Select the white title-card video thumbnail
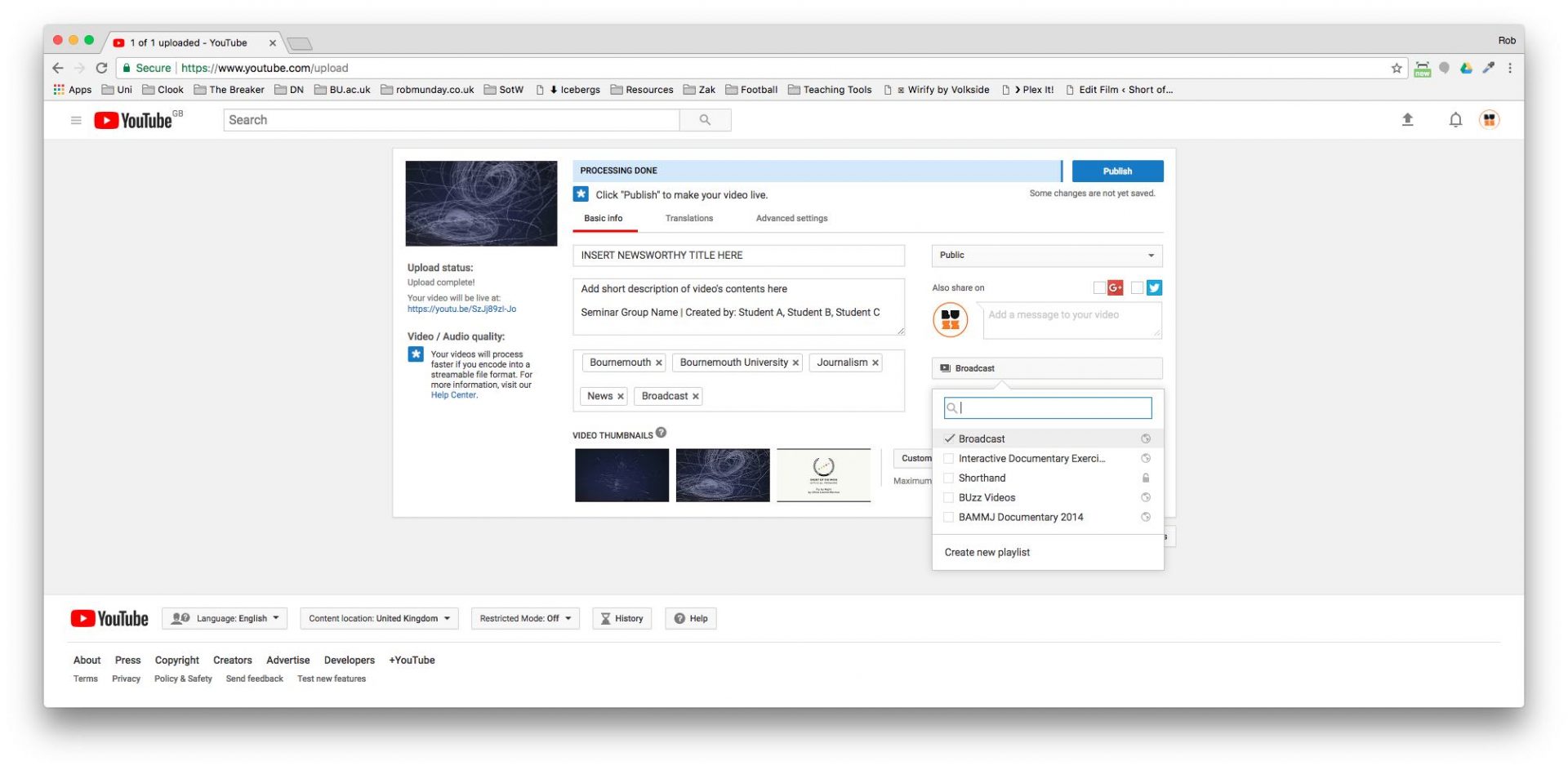Image resolution: width=1568 pixels, height=770 pixels. click(823, 475)
